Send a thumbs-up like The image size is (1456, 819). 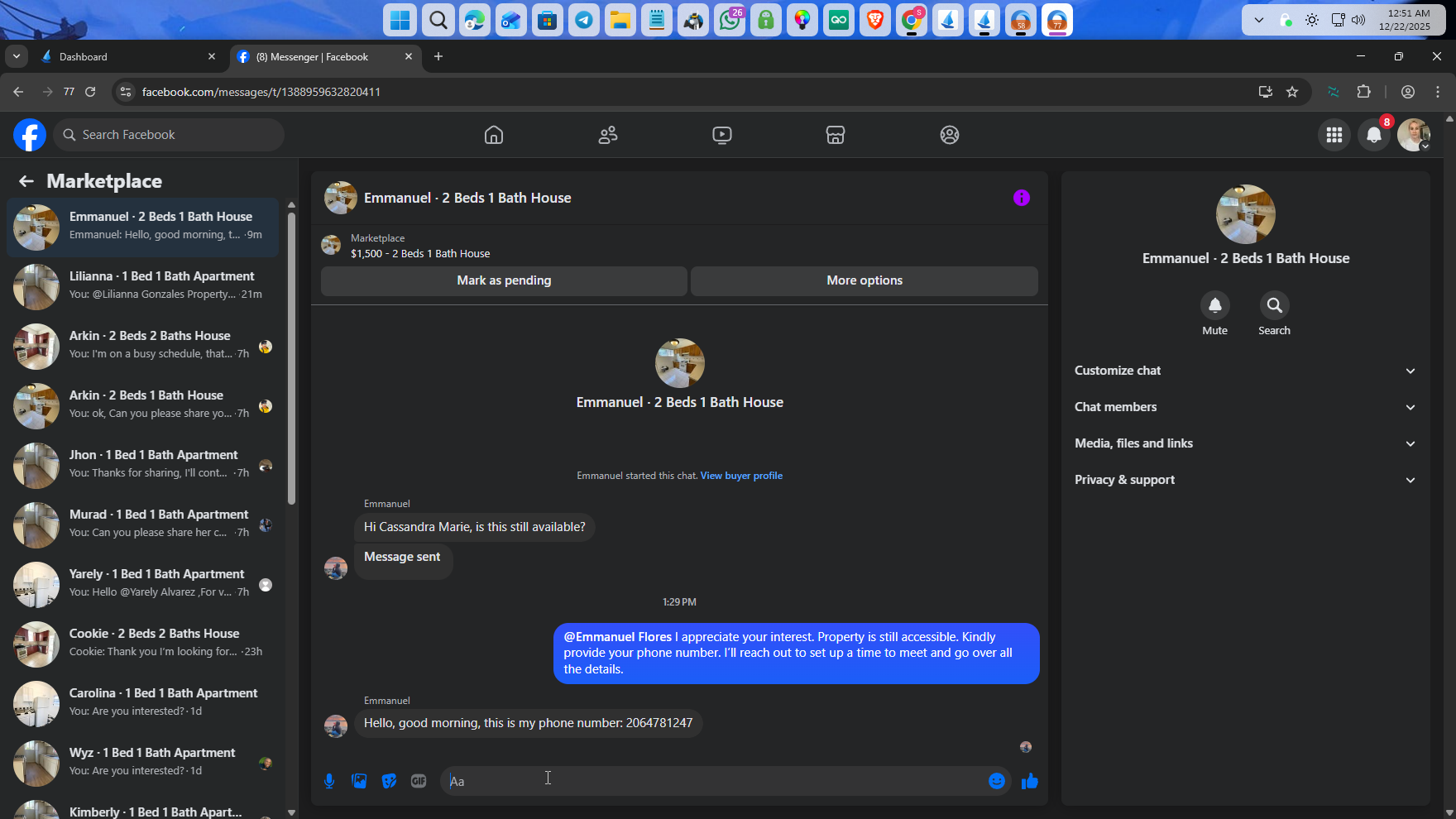(x=1030, y=781)
